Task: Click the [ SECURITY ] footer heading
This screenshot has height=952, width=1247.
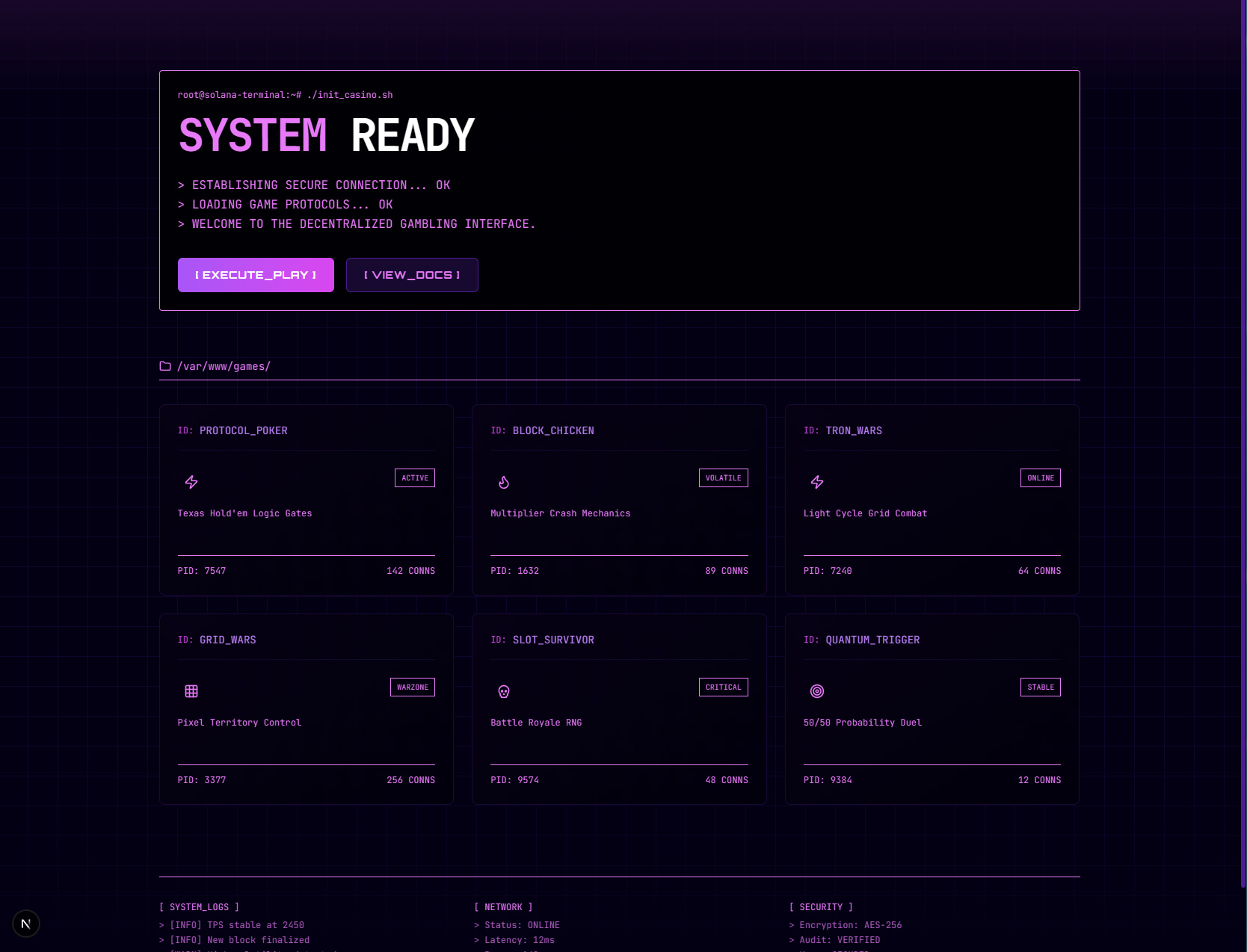Action: point(821,907)
